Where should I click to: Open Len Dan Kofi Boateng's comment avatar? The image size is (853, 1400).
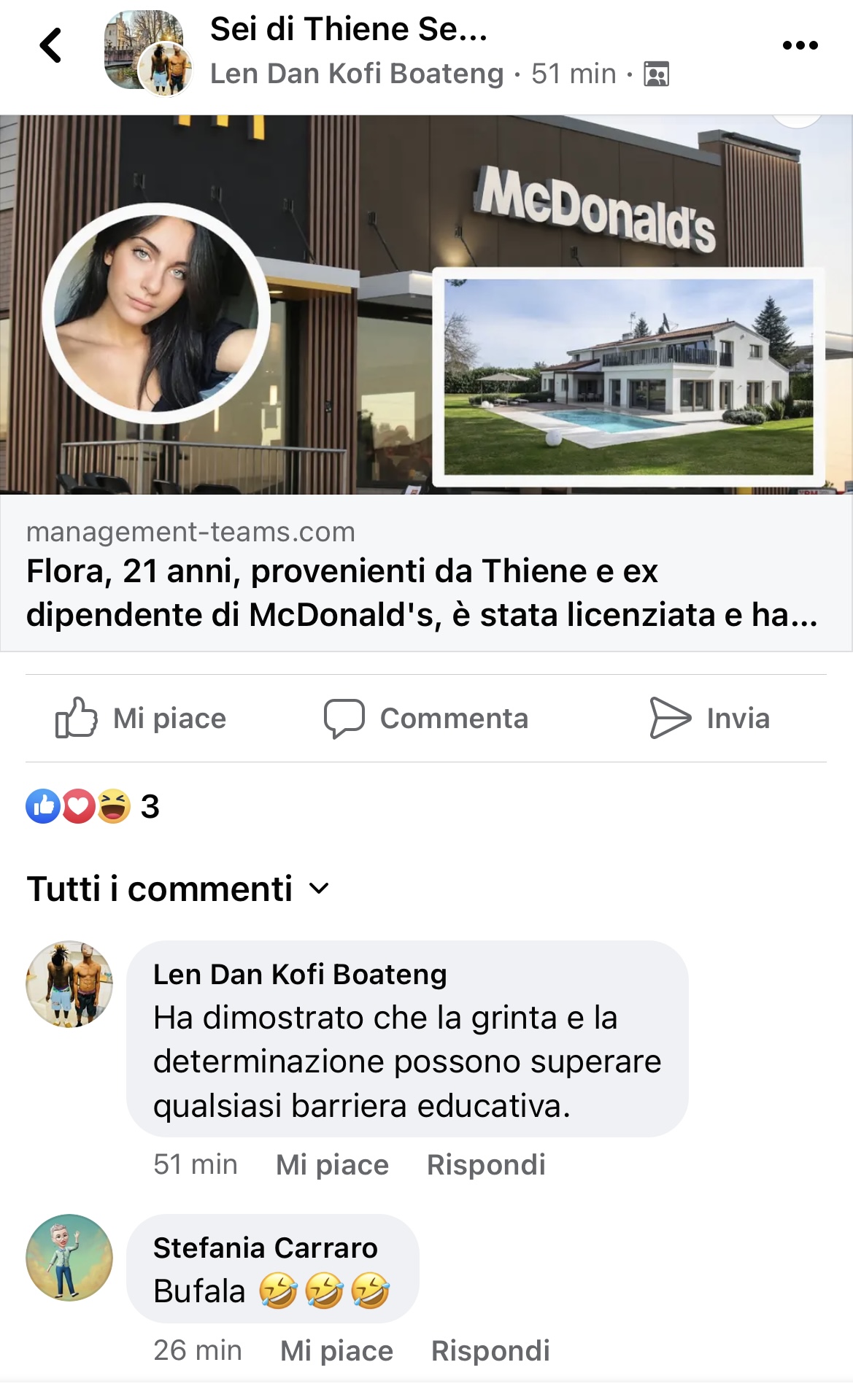point(69,984)
